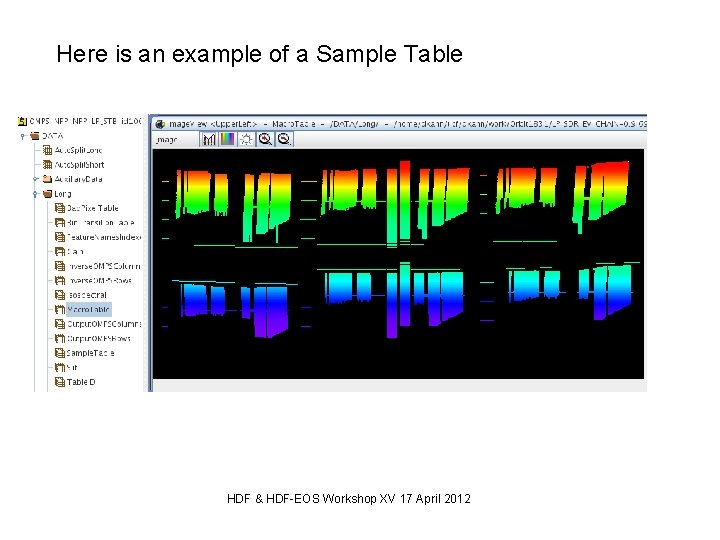Select the IsoSpectral dataset

pos(87,295)
